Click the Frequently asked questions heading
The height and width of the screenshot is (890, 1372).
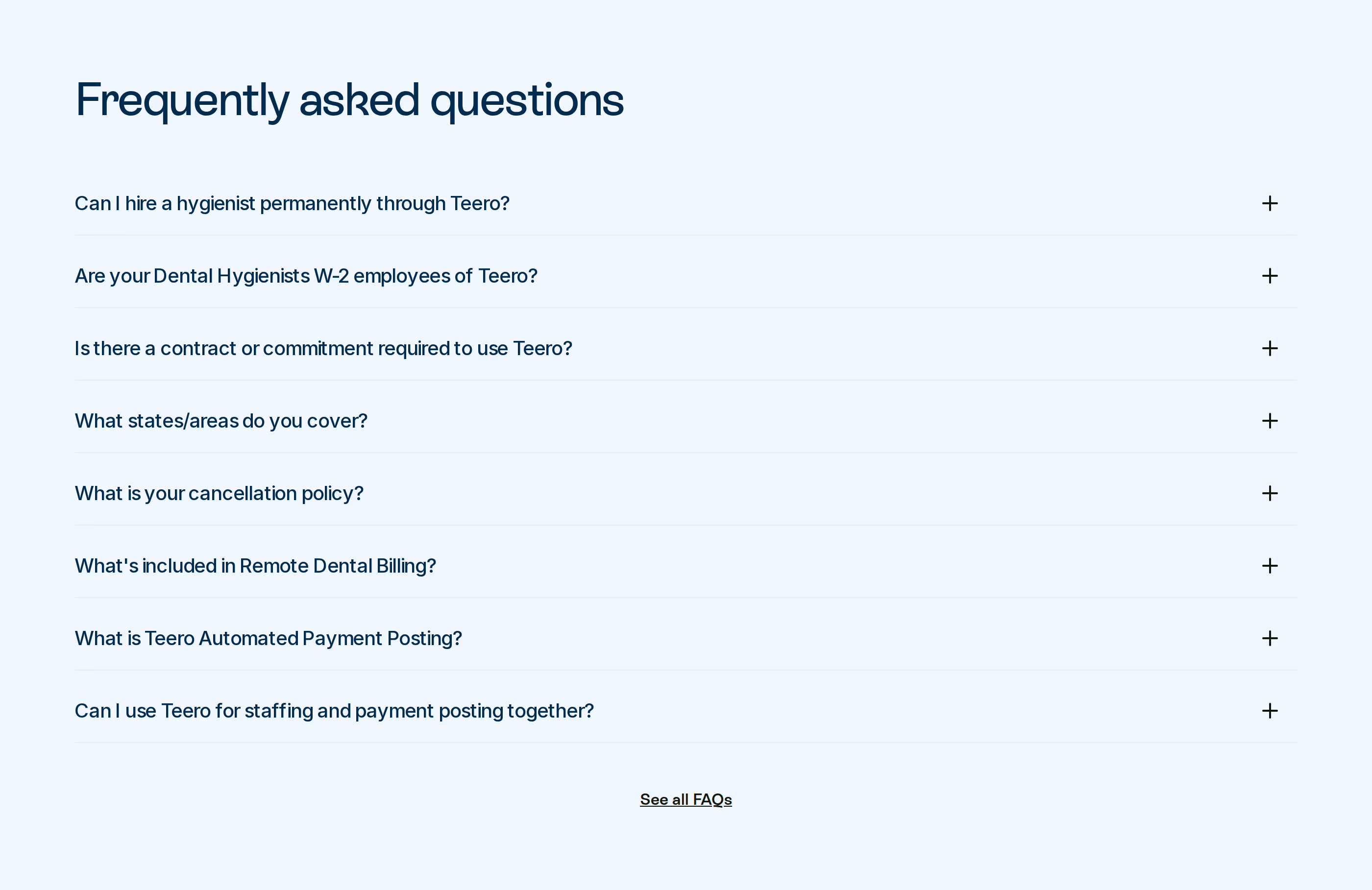(349, 101)
